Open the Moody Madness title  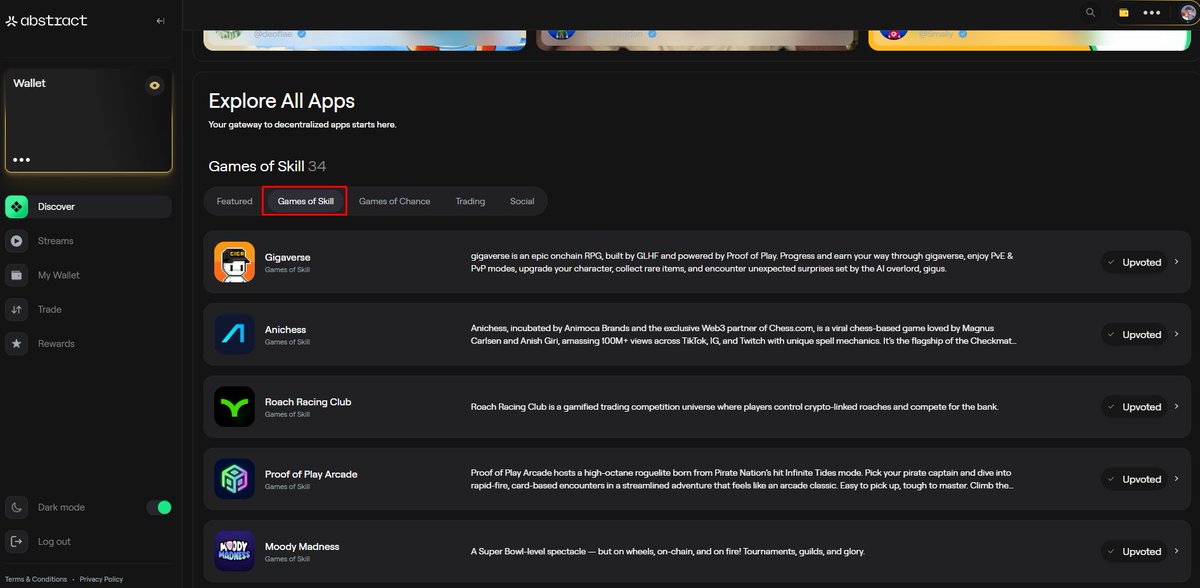302,546
